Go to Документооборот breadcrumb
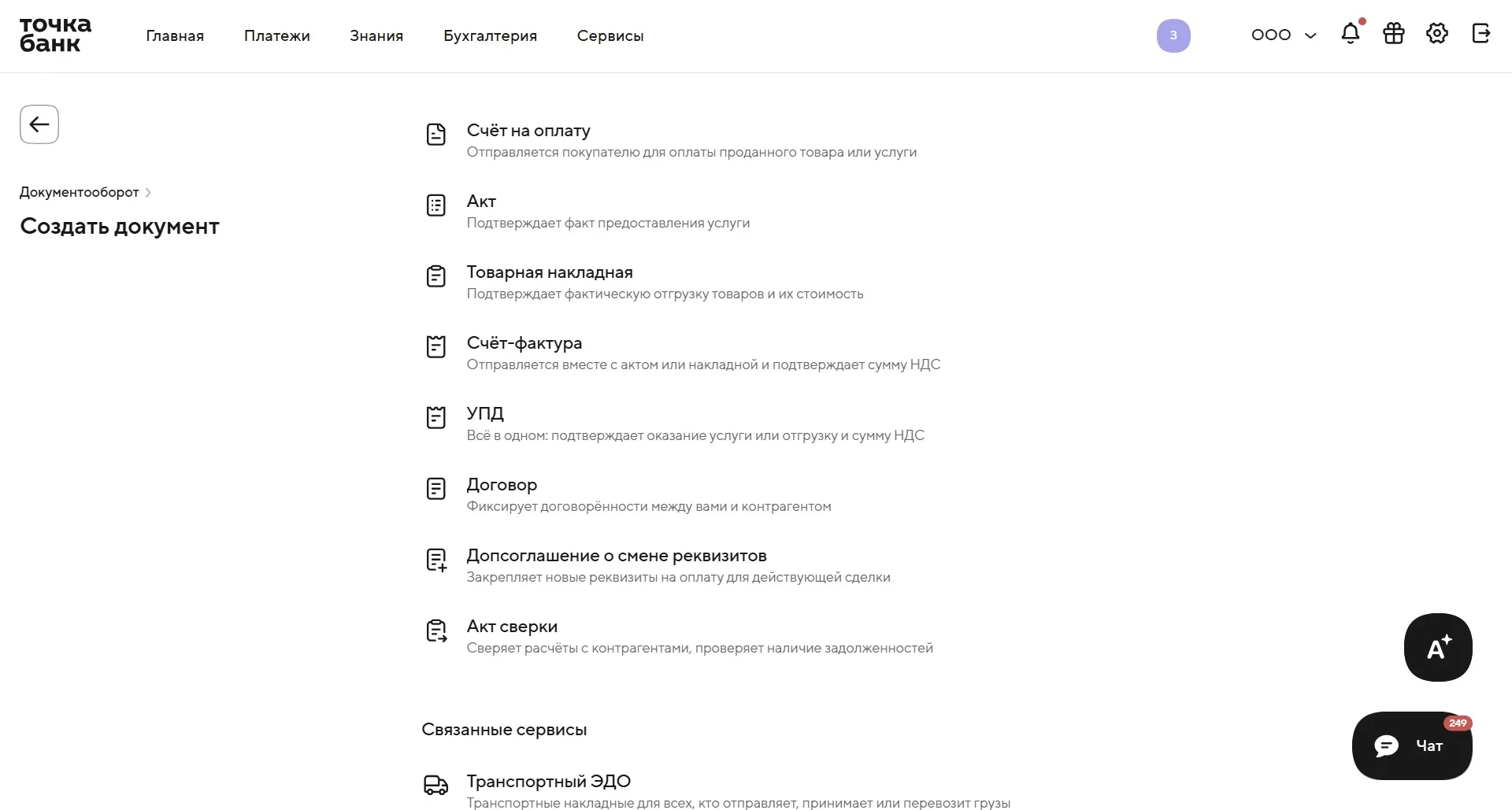 [80, 192]
